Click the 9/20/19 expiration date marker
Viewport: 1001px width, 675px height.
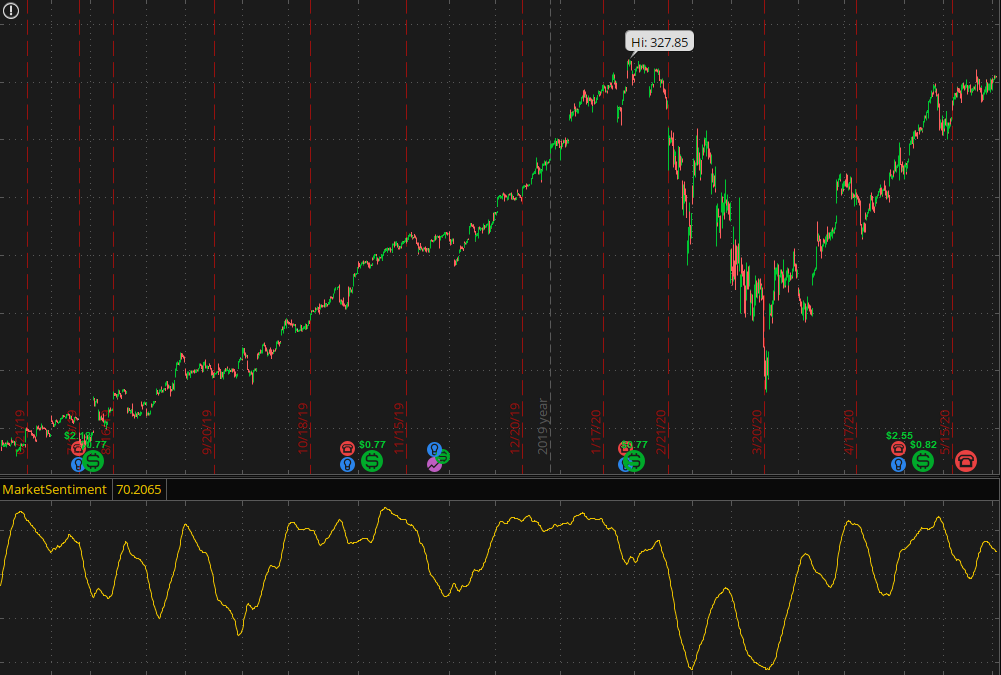(x=208, y=432)
